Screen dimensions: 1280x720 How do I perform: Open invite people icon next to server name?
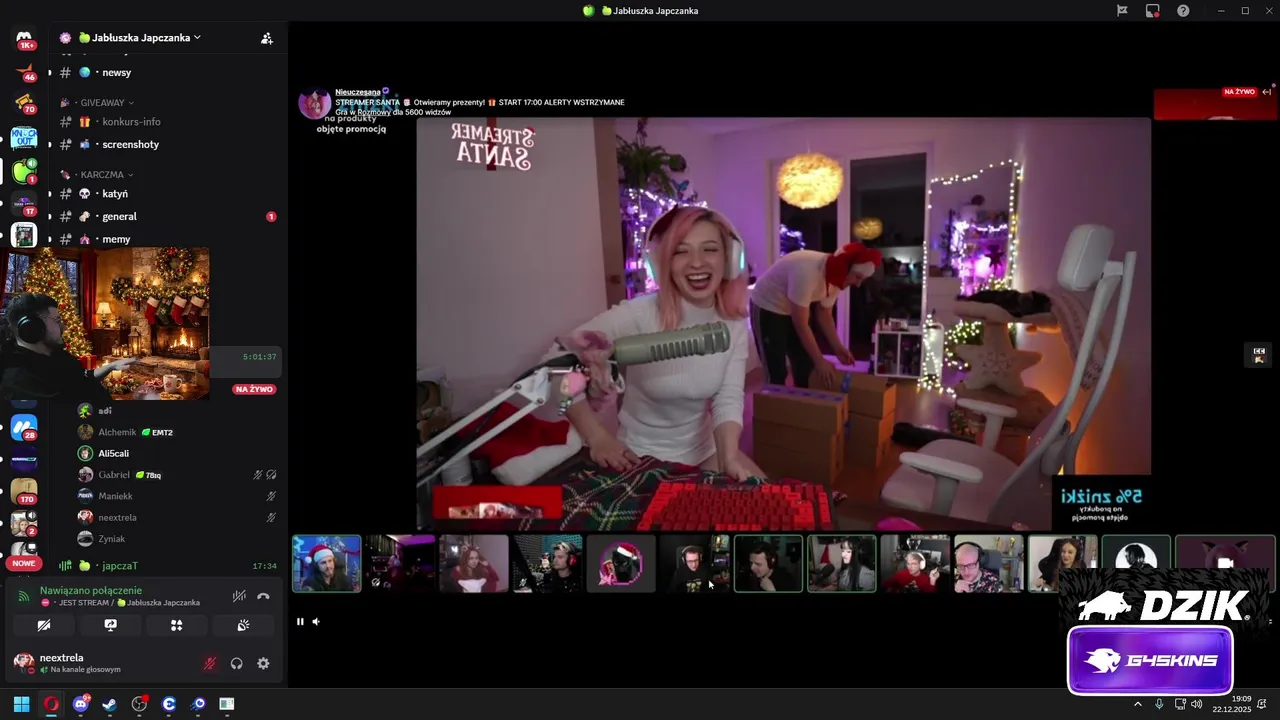[267, 38]
